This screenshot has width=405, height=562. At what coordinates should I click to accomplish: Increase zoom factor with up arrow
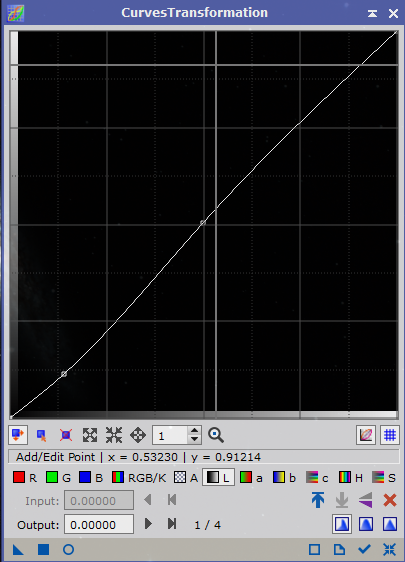pyautogui.click(x=194, y=430)
